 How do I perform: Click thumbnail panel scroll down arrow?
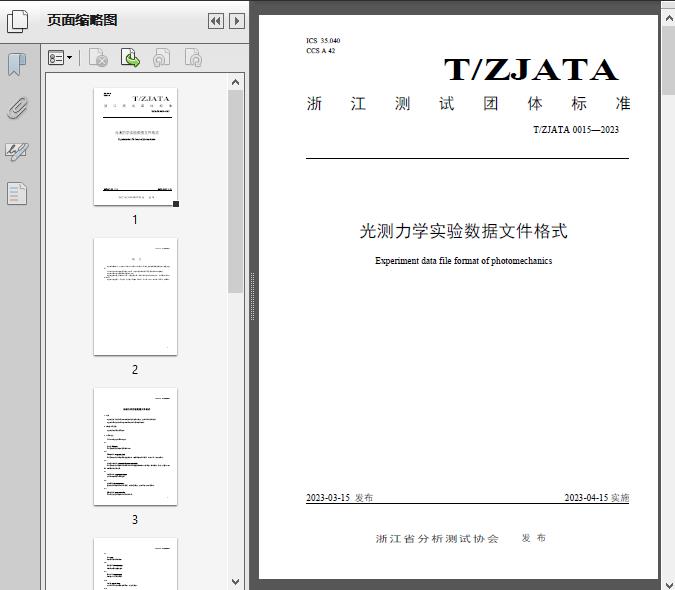[x=235, y=582]
